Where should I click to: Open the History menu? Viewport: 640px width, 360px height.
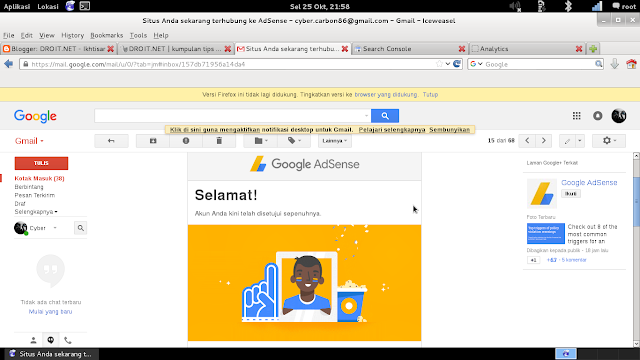point(72,36)
